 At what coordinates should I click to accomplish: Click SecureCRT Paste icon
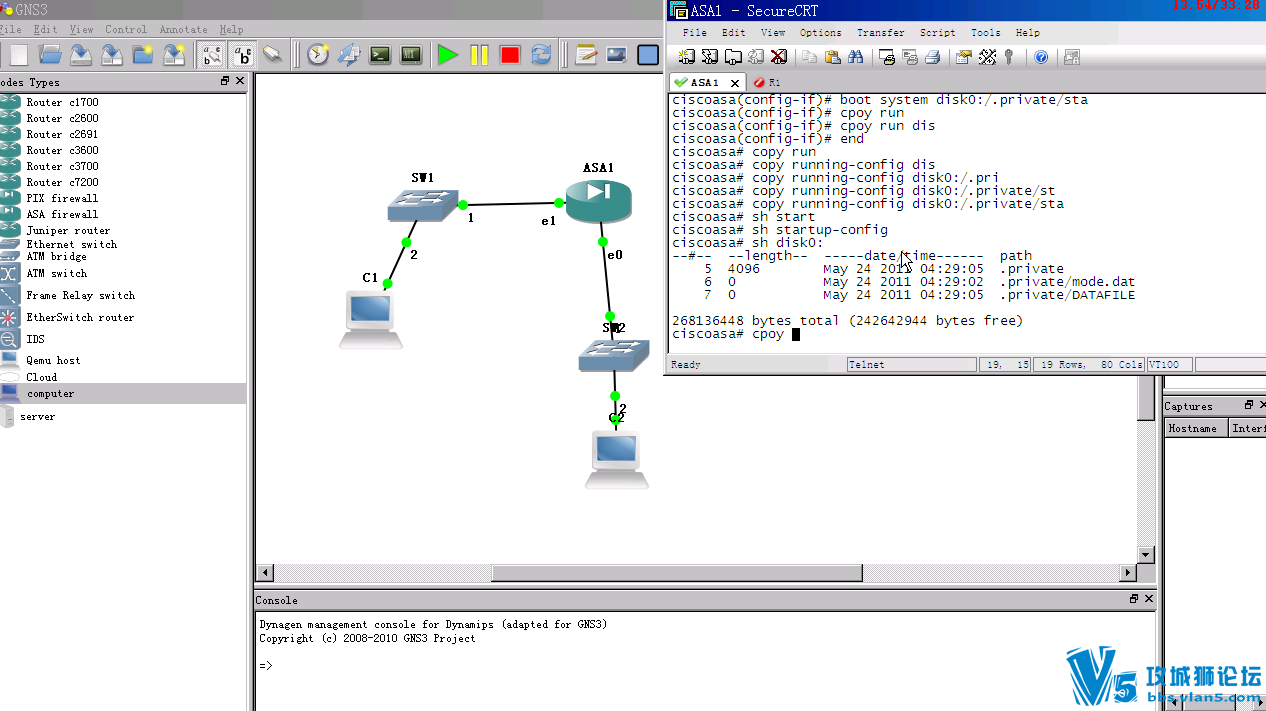coord(832,57)
